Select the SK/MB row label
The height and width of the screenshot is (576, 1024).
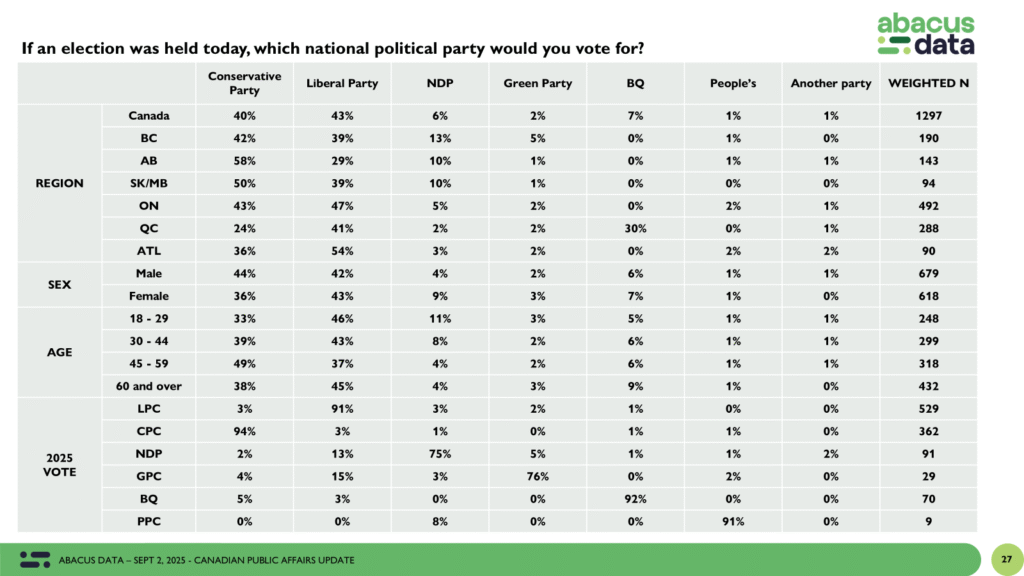point(149,183)
